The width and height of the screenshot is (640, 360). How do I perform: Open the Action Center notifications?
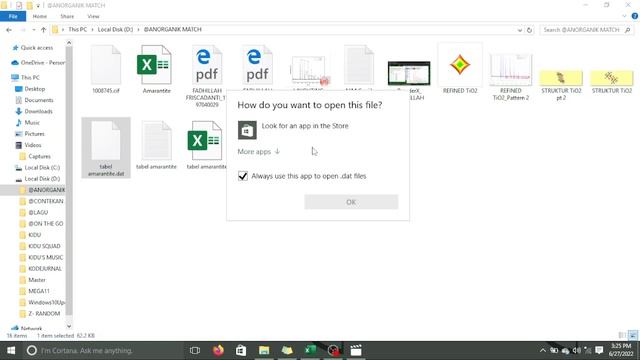pyautogui.click(x=599, y=351)
